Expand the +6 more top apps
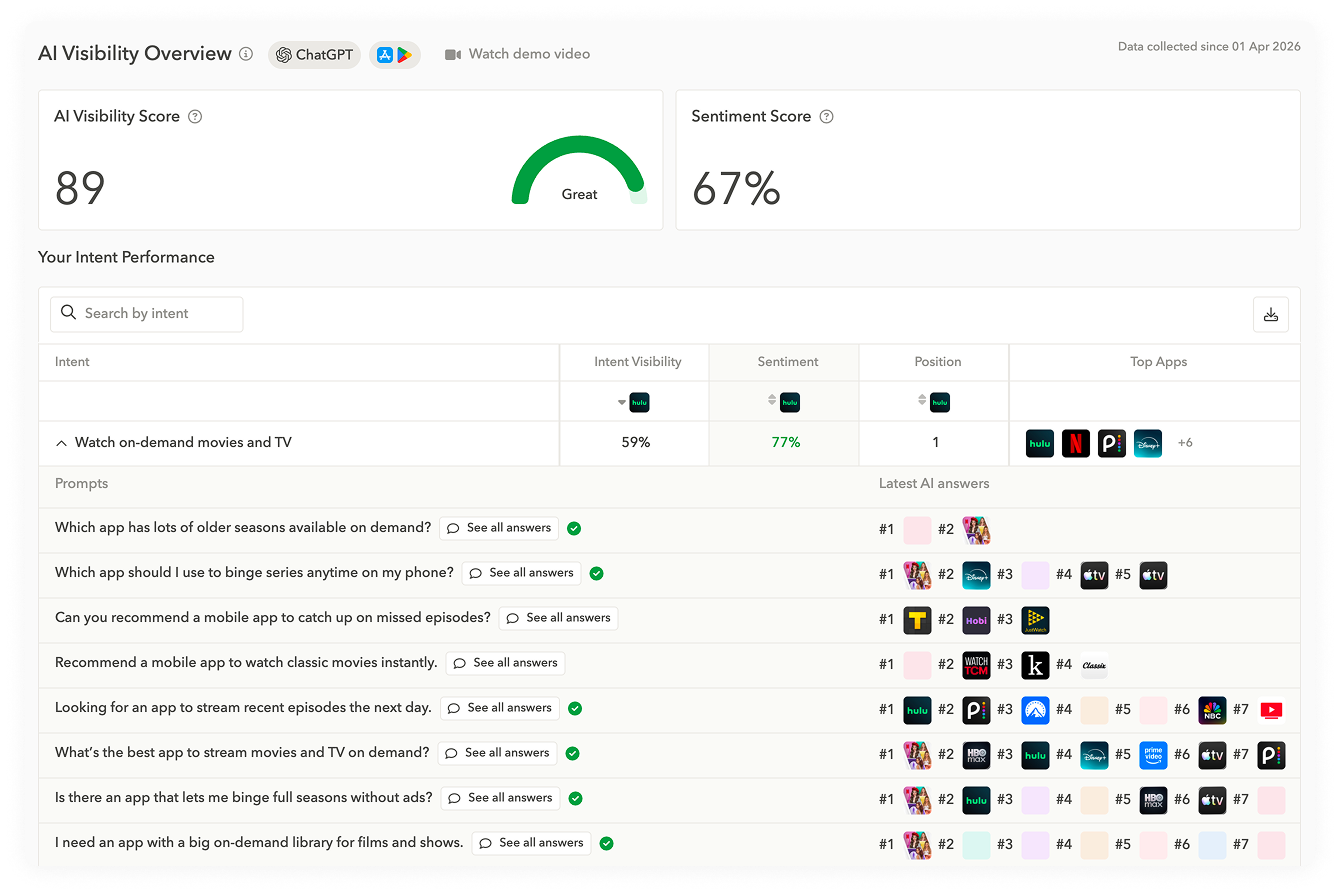1340x895 pixels. pos(1185,443)
